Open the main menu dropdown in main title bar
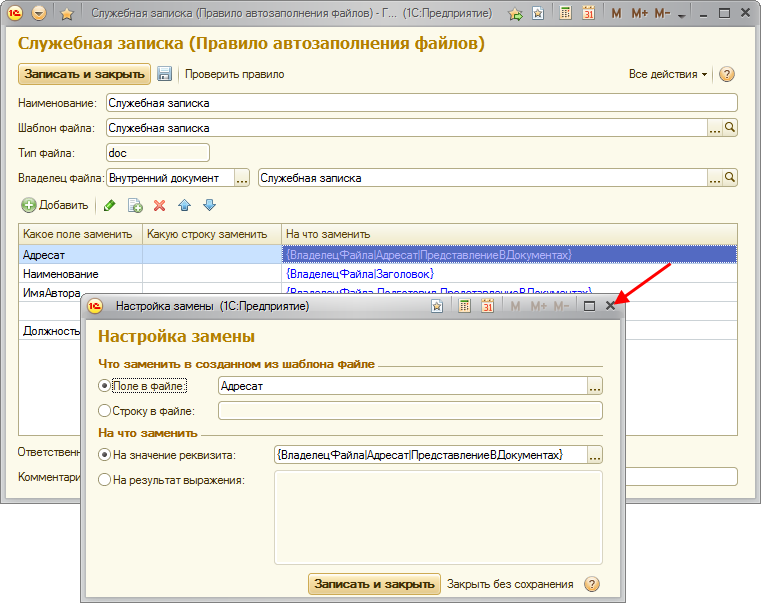The height and width of the screenshot is (603, 761). [x=39, y=13]
